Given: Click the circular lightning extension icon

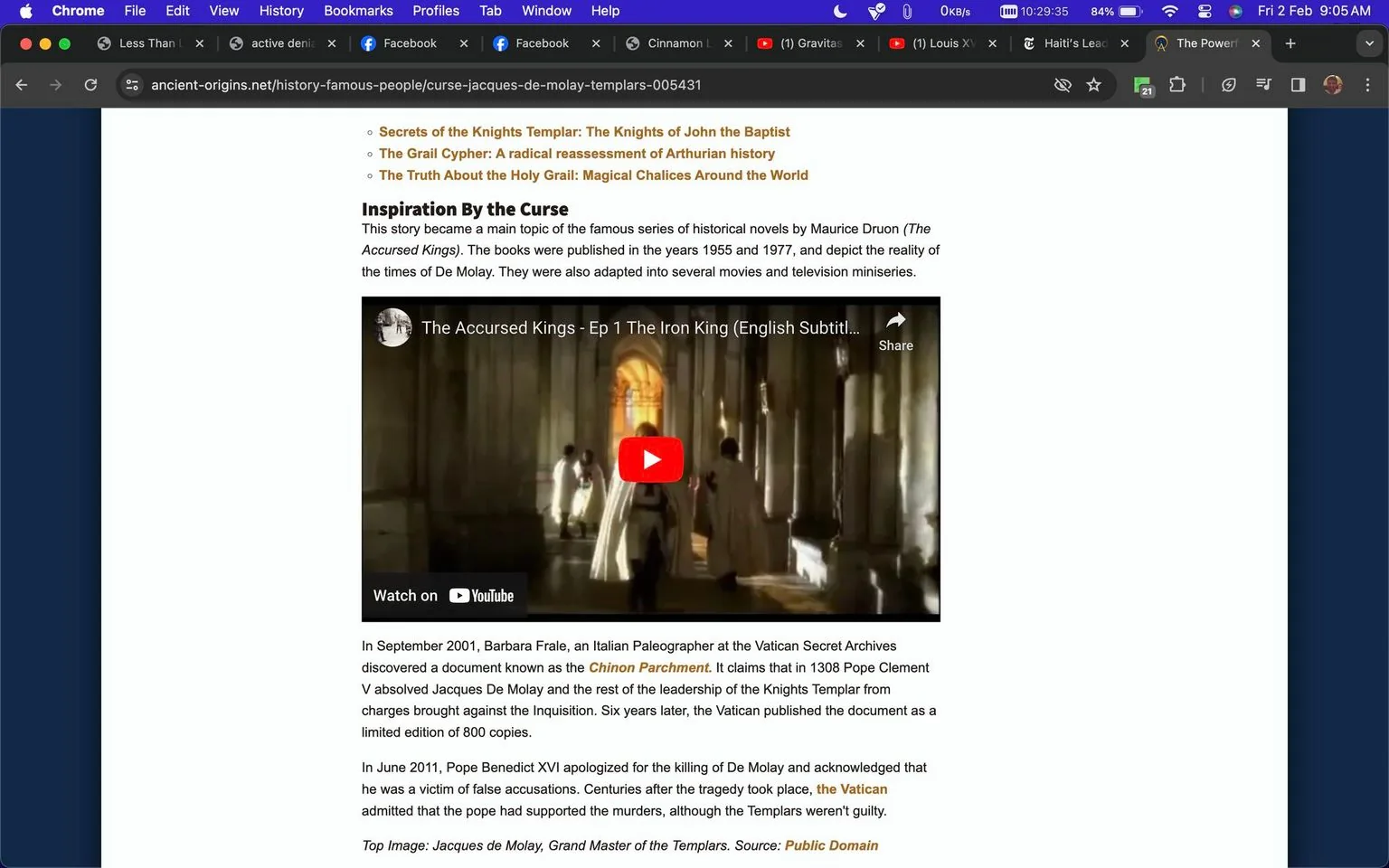Looking at the screenshot, I should point(1228,85).
